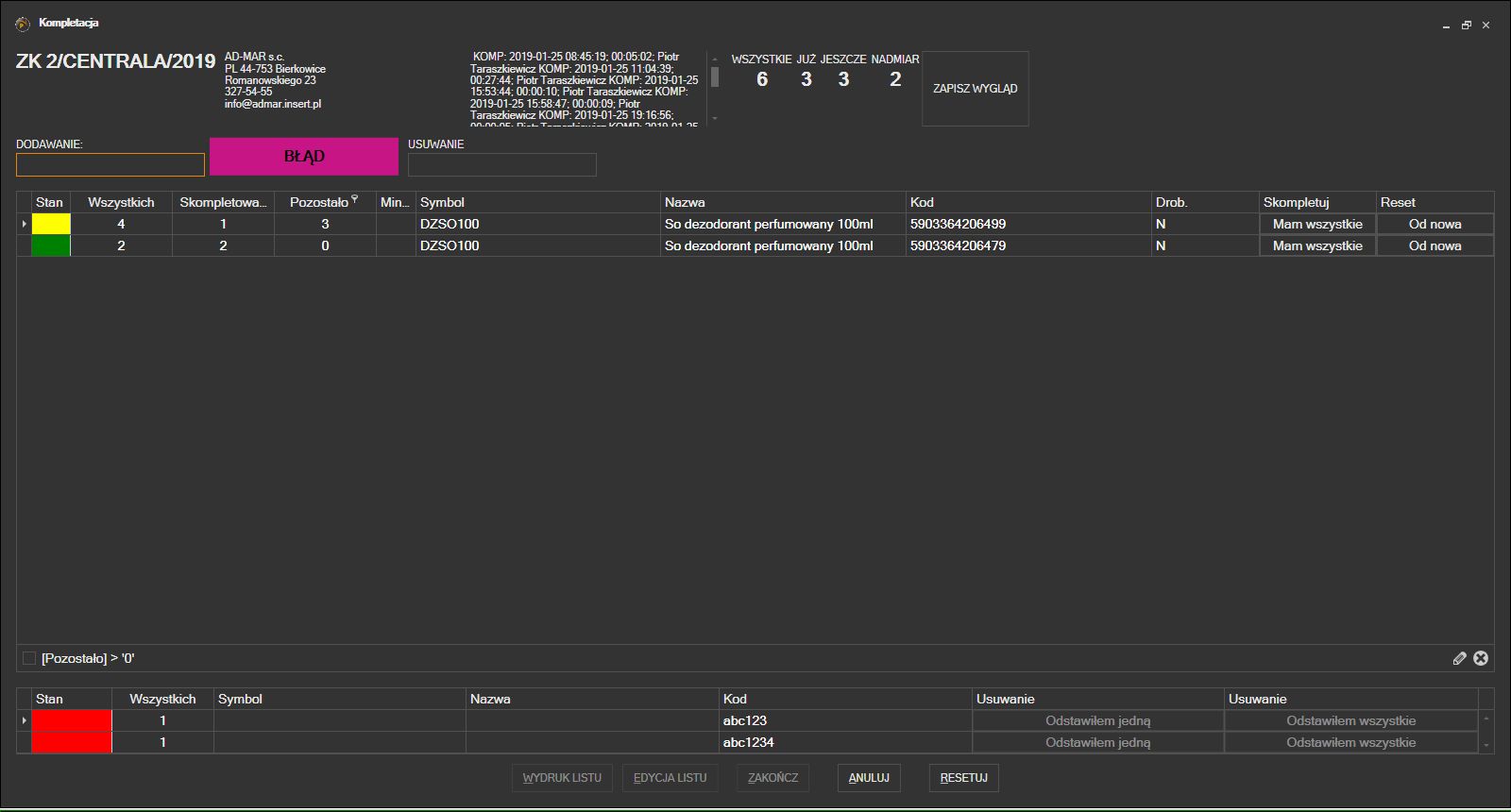Click the Min... column header
Viewport: 1511px width, 812px height.
(396, 202)
